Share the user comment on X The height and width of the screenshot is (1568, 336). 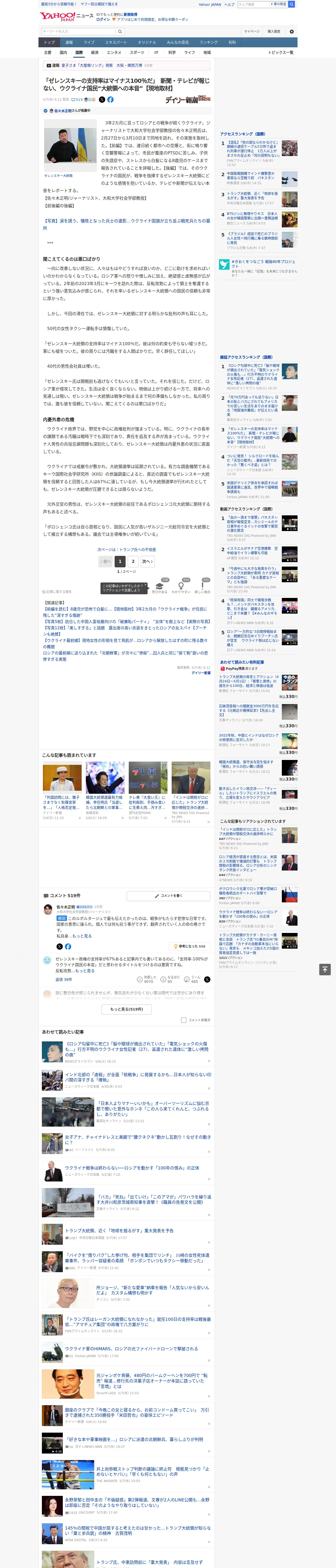click(207, 979)
